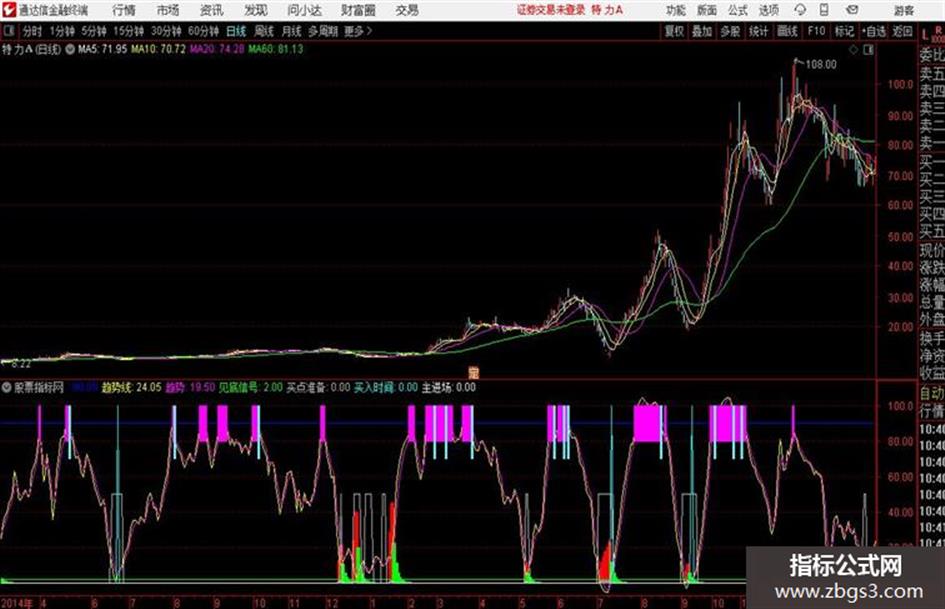Image resolution: width=945 pixels, height=609 pixels.
Task: Switch to the 分时 period tab
Action: [x=32, y=31]
